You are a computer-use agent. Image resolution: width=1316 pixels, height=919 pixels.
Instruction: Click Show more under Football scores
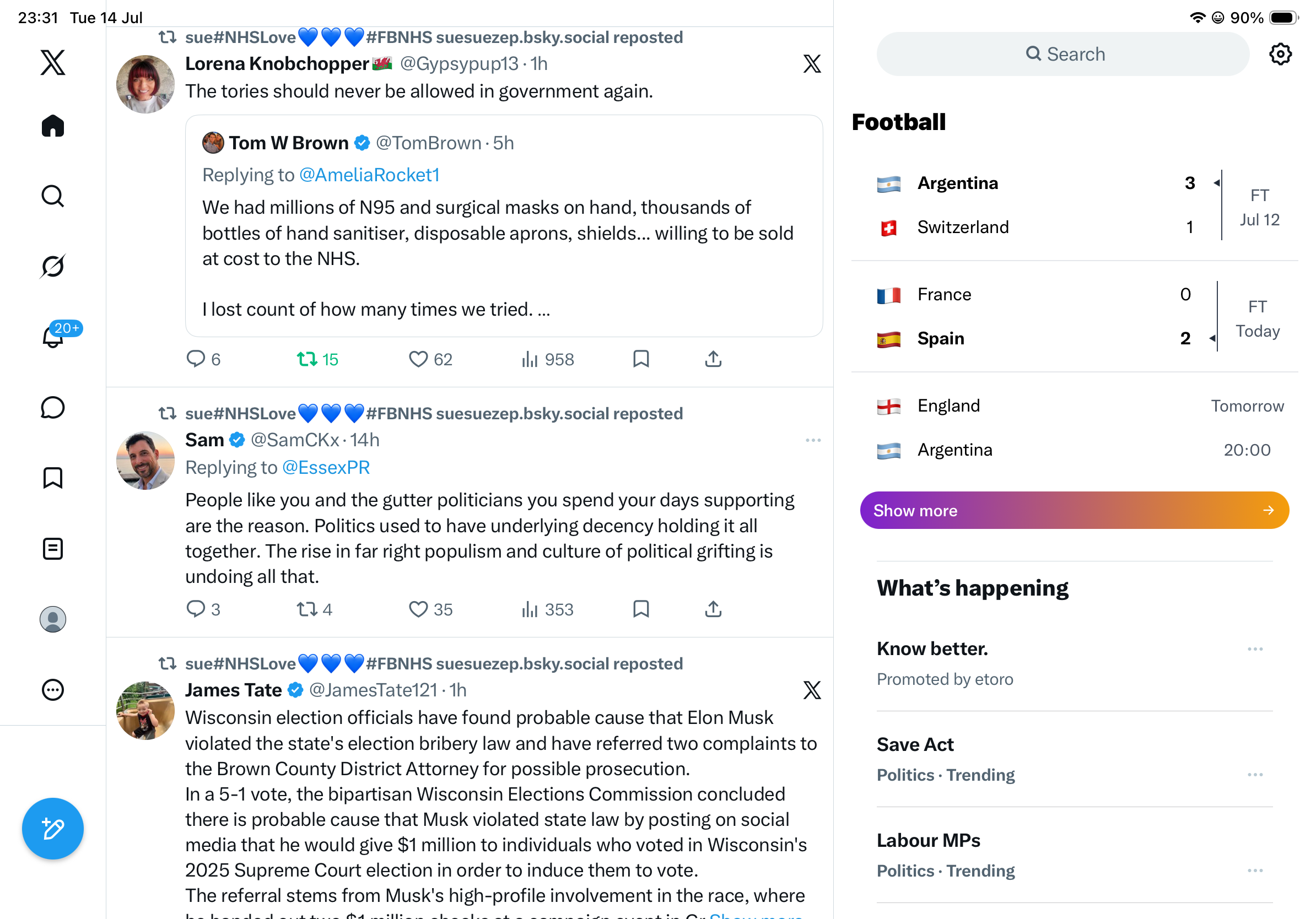click(x=1074, y=510)
